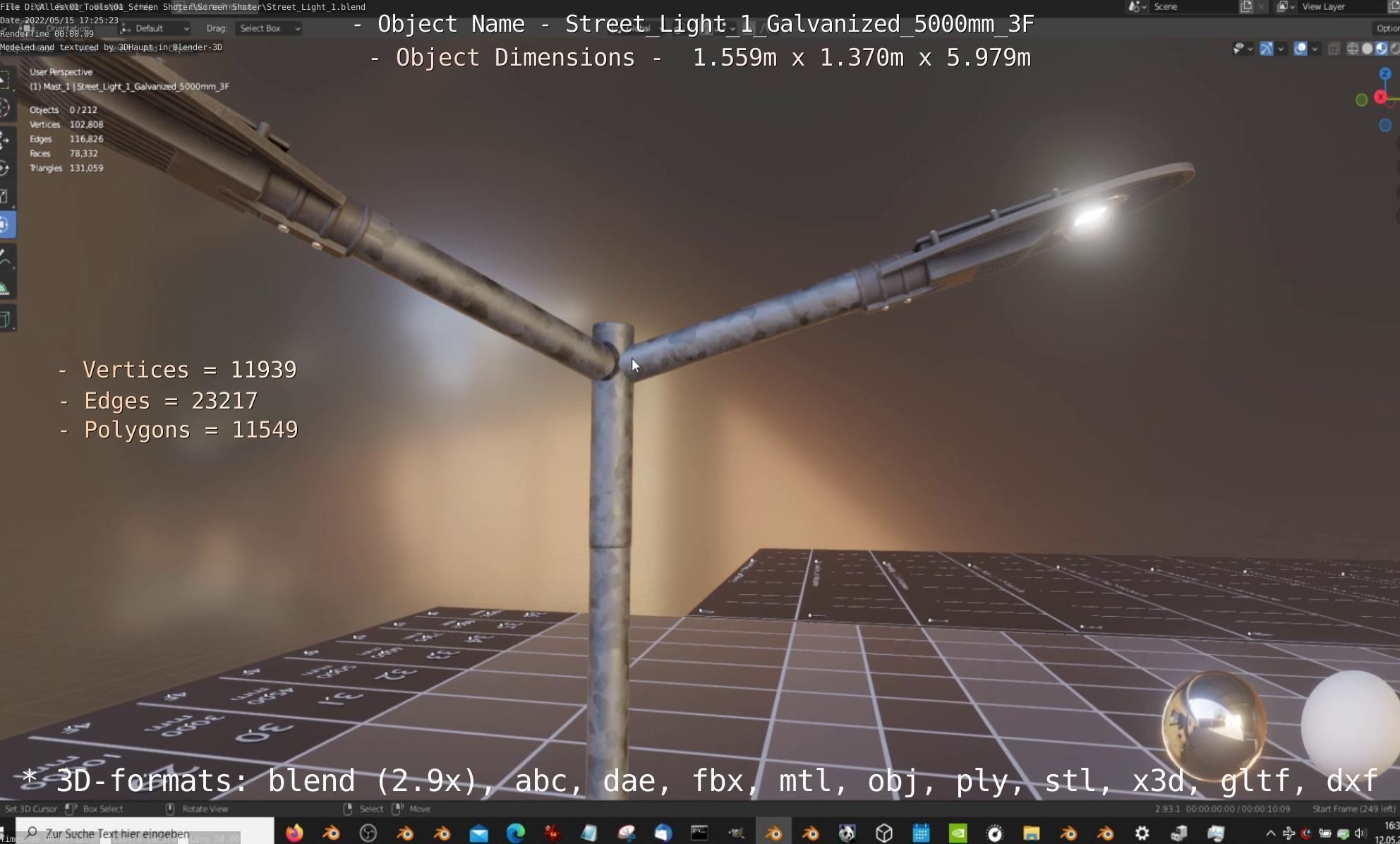1400x844 pixels.
Task: Click Blender version 2.93.1 in status bar
Action: point(1168,809)
